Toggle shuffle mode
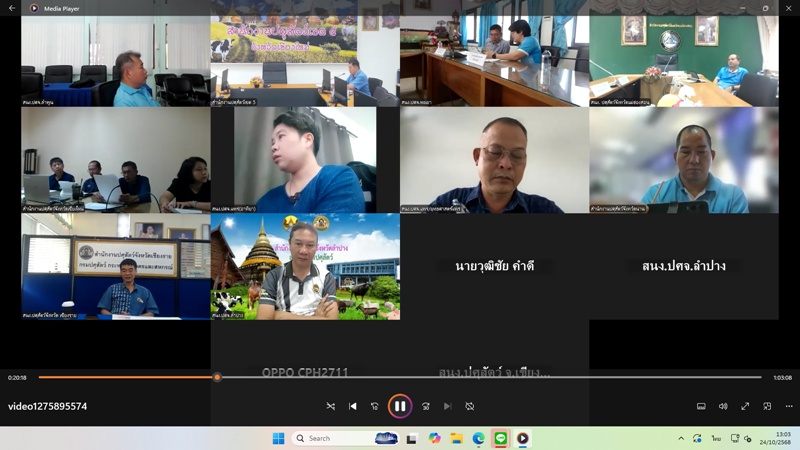800x450 pixels. pyautogui.click(x=331, y=406)
